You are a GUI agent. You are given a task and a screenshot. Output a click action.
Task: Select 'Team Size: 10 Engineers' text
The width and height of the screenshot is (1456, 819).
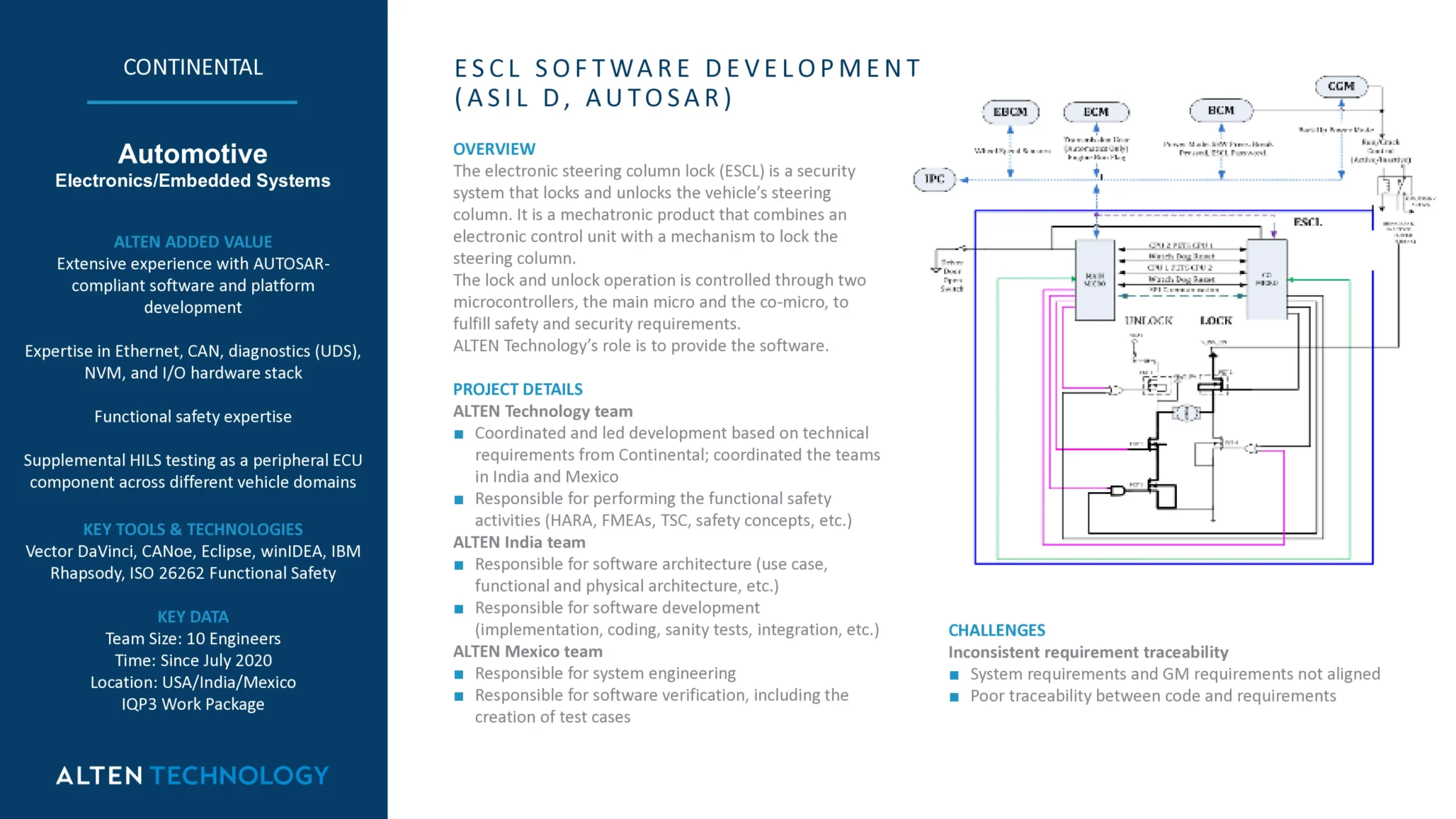pos(193,638)
